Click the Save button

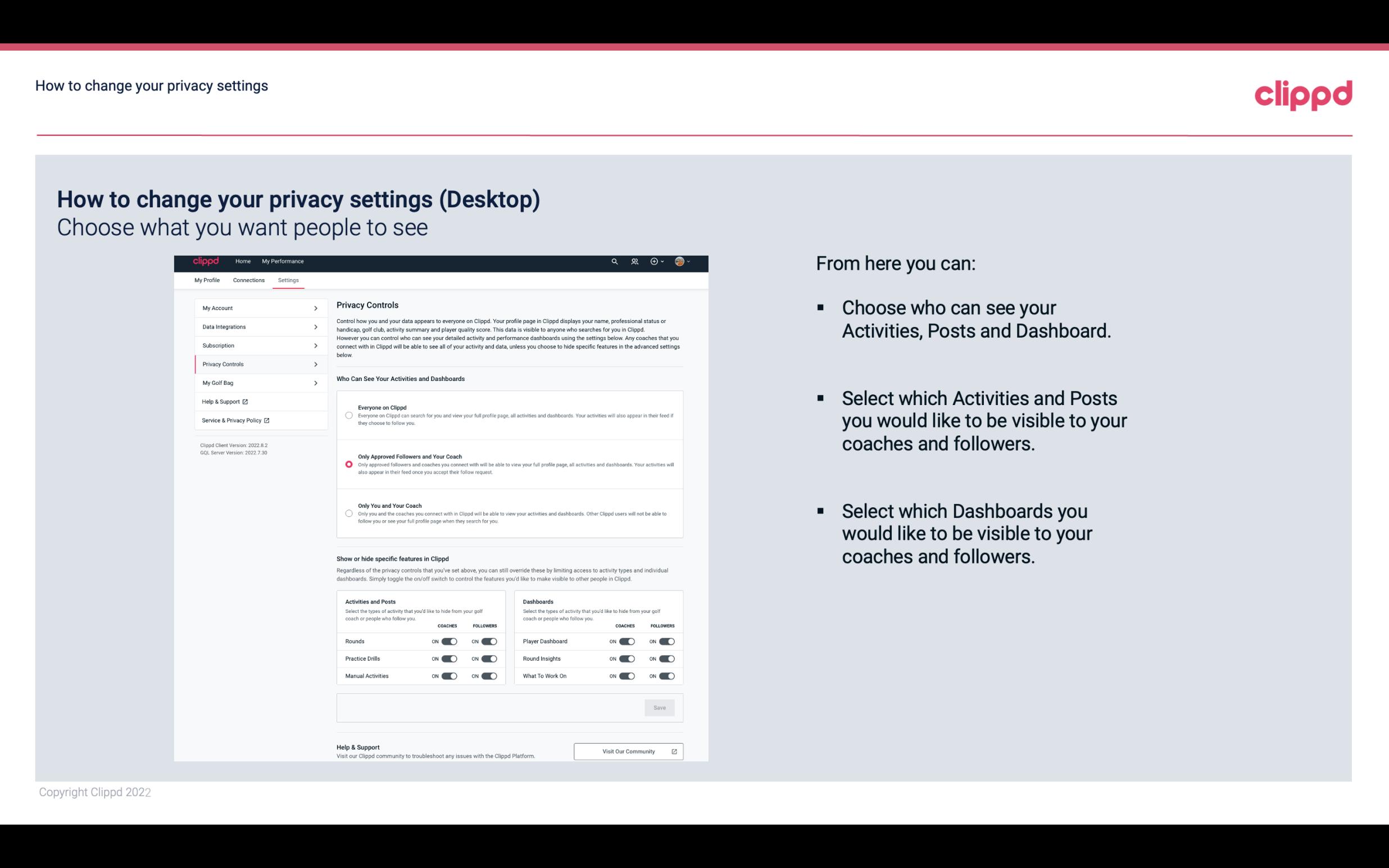pos(660,708)
